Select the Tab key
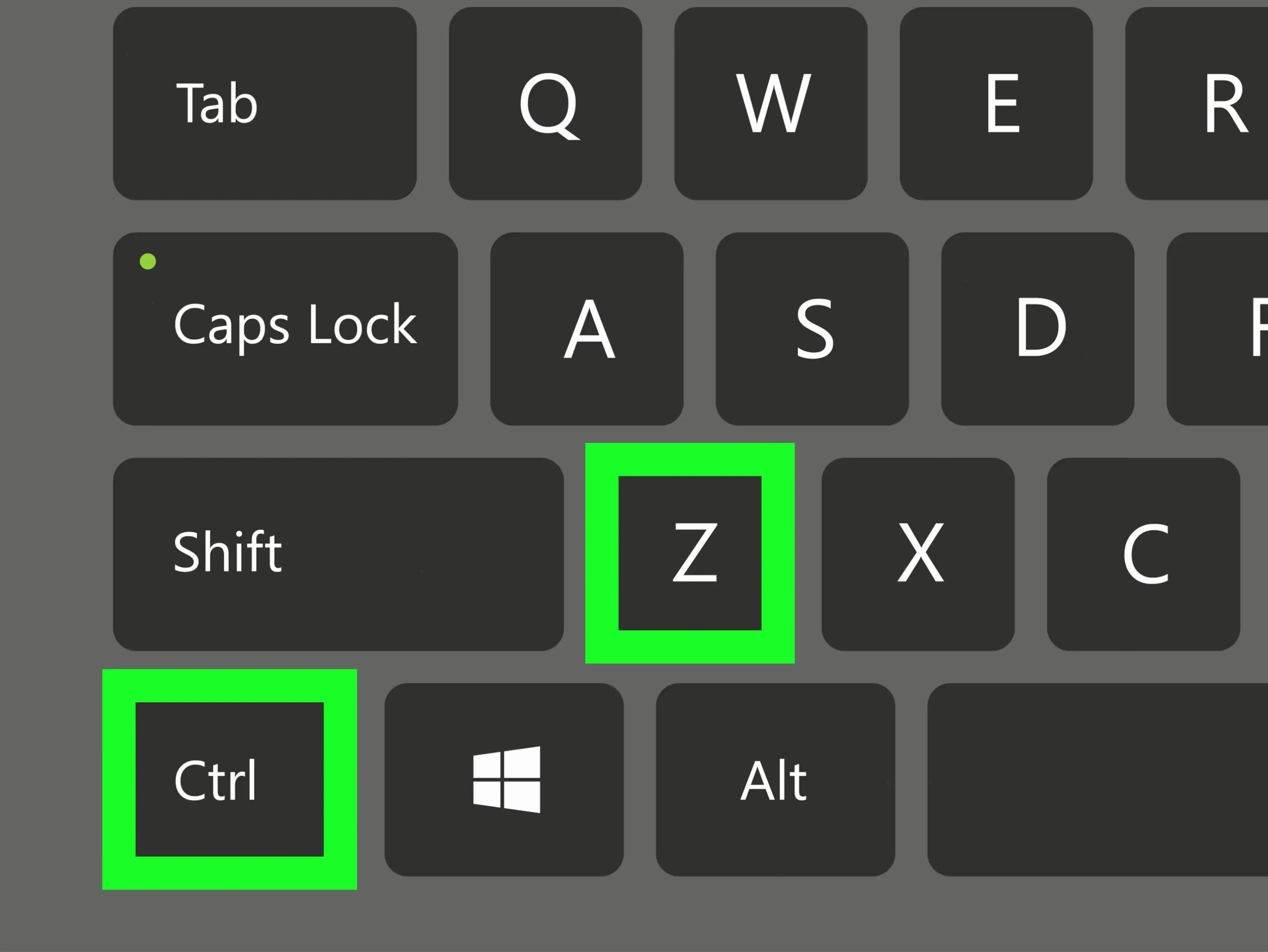The height and width of the screenshot is (952, 1268). (x=265, y=103)
